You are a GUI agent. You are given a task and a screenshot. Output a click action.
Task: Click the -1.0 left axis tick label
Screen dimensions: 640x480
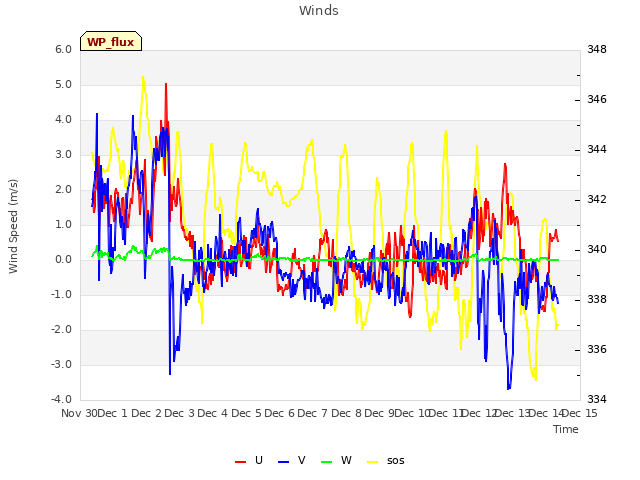coord(61,294)
